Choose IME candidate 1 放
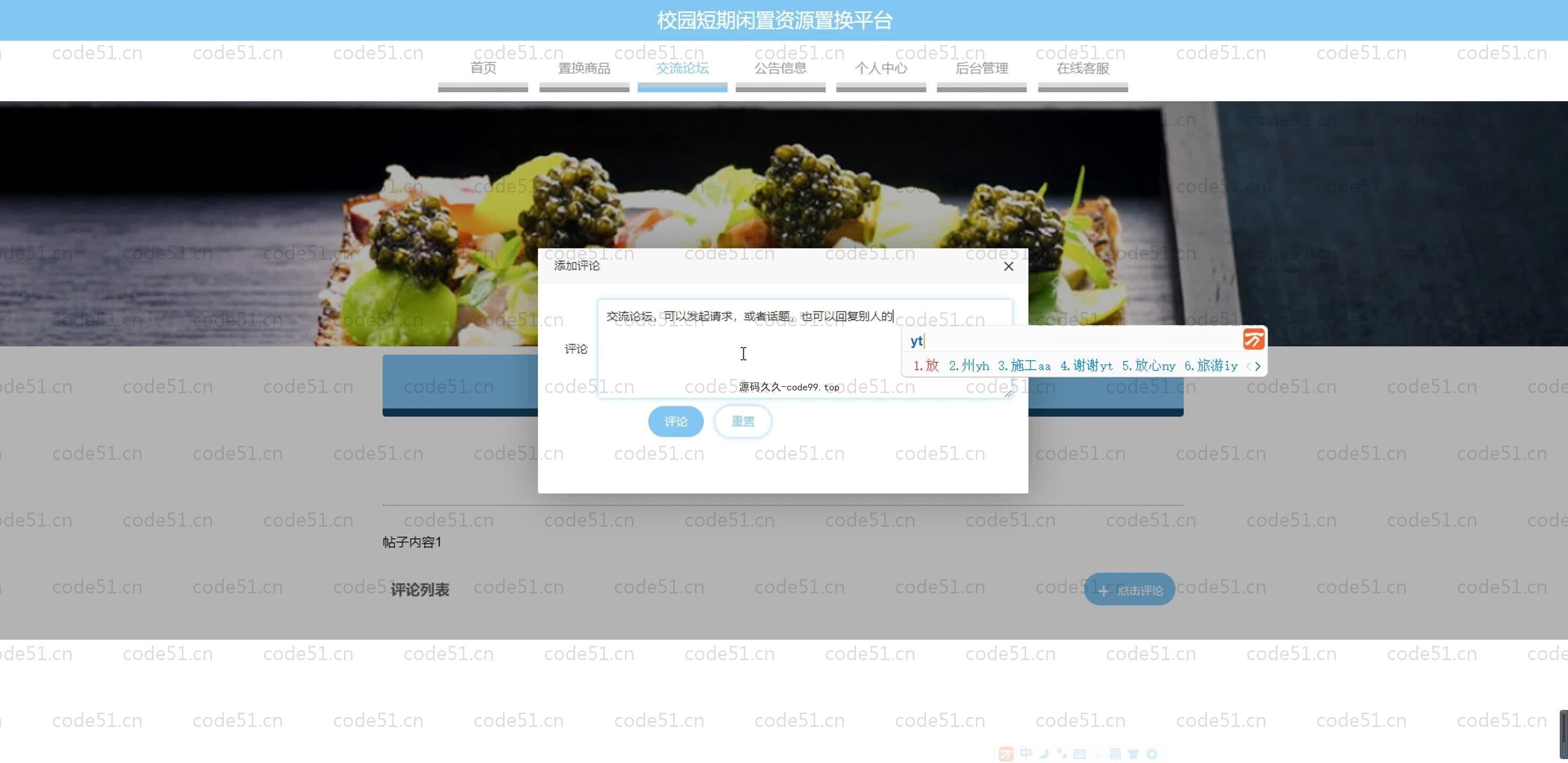 pyautogui.click(x=926, y=366)
